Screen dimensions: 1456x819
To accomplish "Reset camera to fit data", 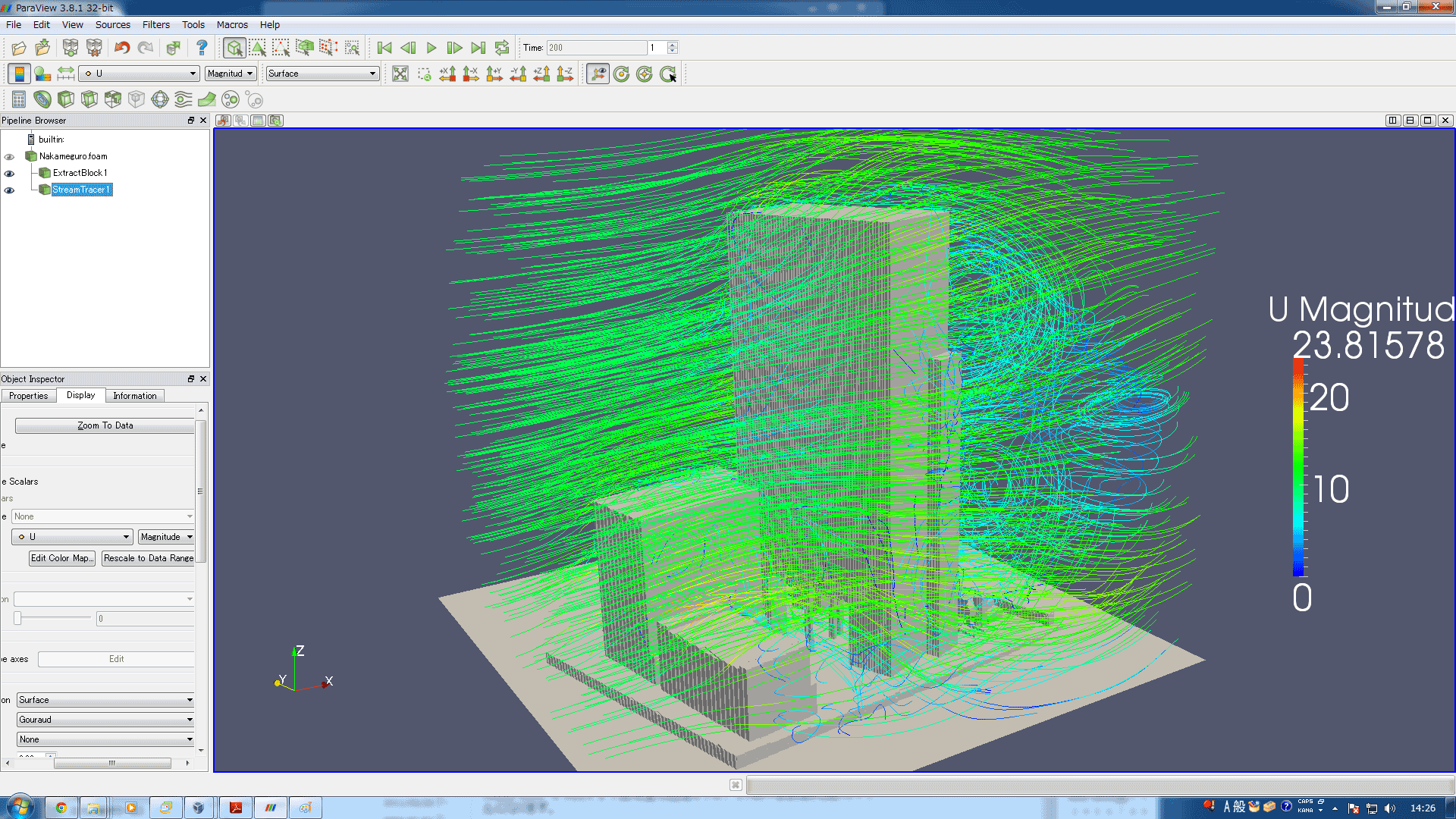I will pyautogui.click(x=400, y=74).
